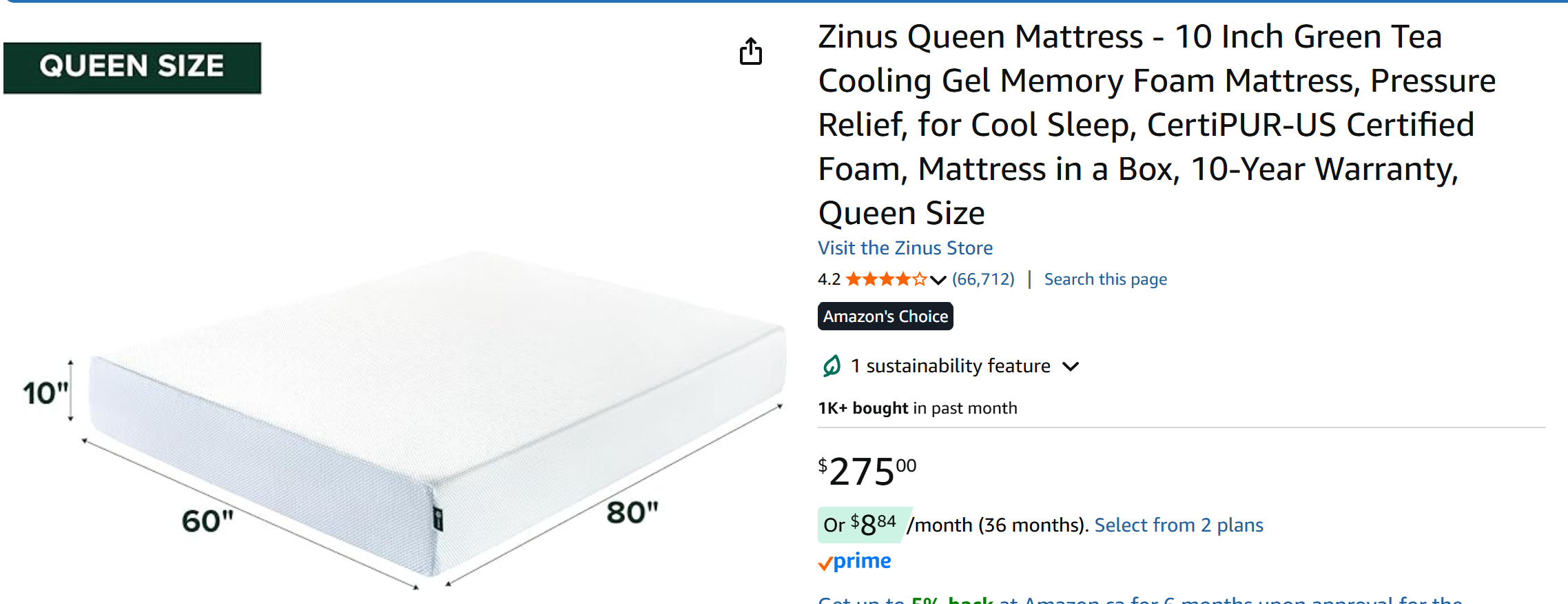Viewport: 1568px width, 604px height.
Task: Click the small brand tag on mattress corner
Action: point(438,519)
